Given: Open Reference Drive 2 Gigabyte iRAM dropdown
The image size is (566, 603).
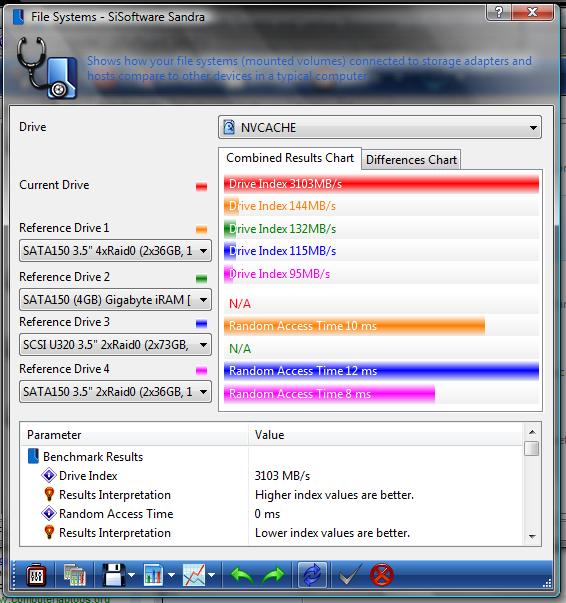Looking at the screenshot, I should (115, 300).
